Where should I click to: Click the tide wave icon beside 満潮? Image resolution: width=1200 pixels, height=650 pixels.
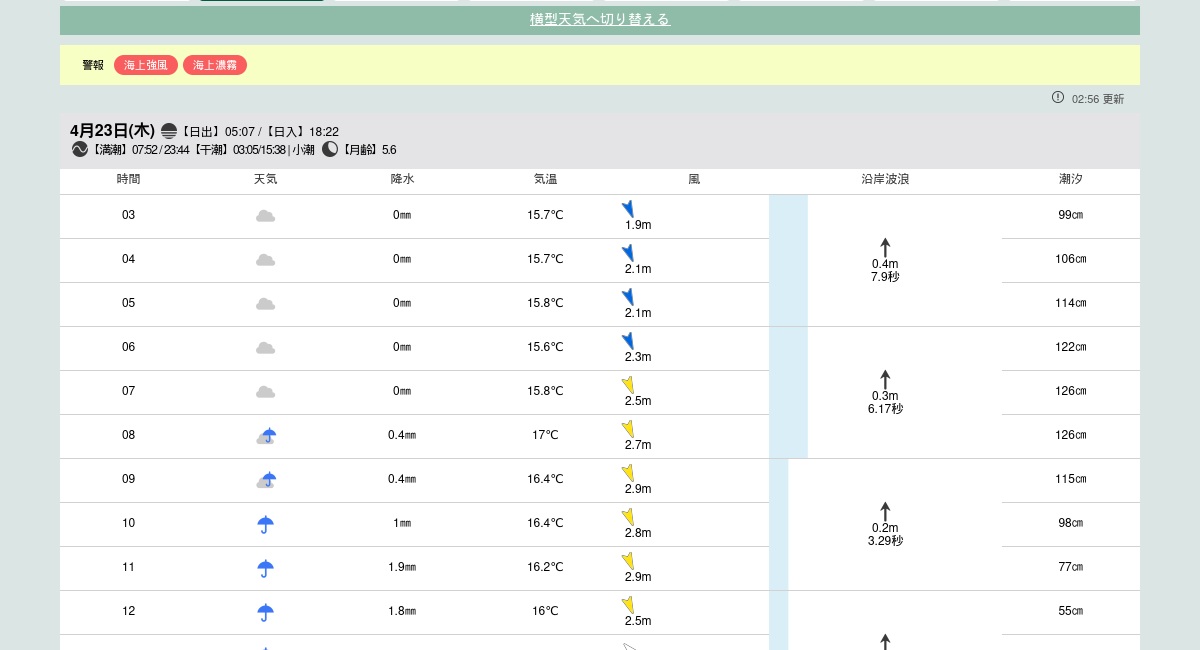click(80, 149)
